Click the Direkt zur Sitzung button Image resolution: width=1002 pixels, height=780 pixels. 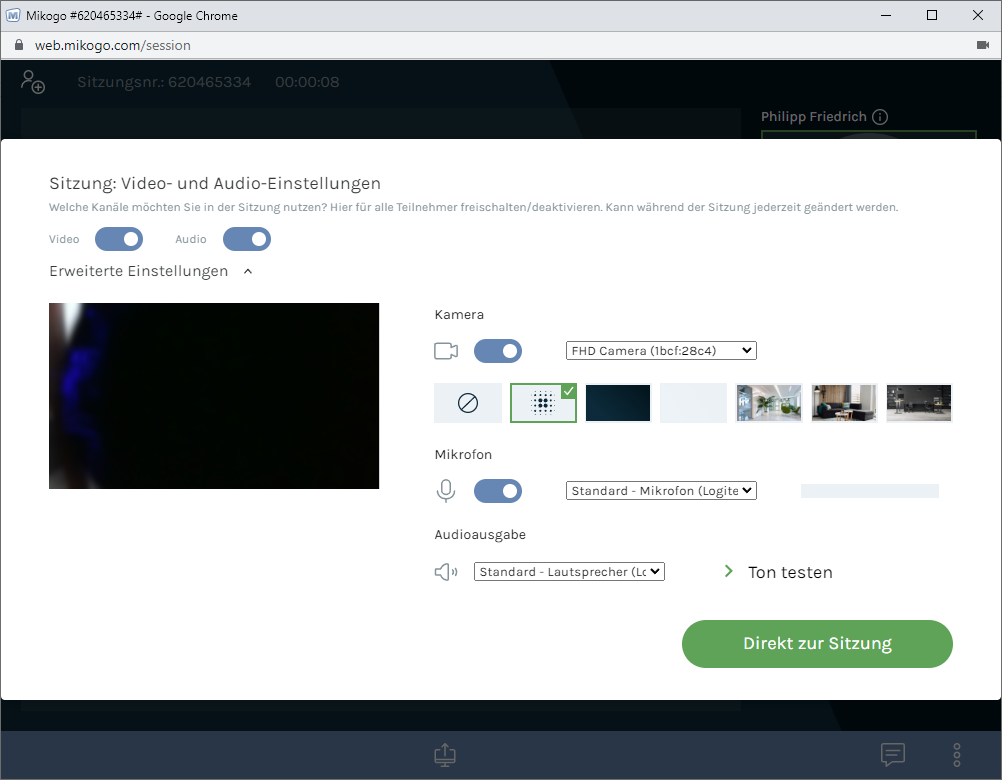(x=817, y=644)
